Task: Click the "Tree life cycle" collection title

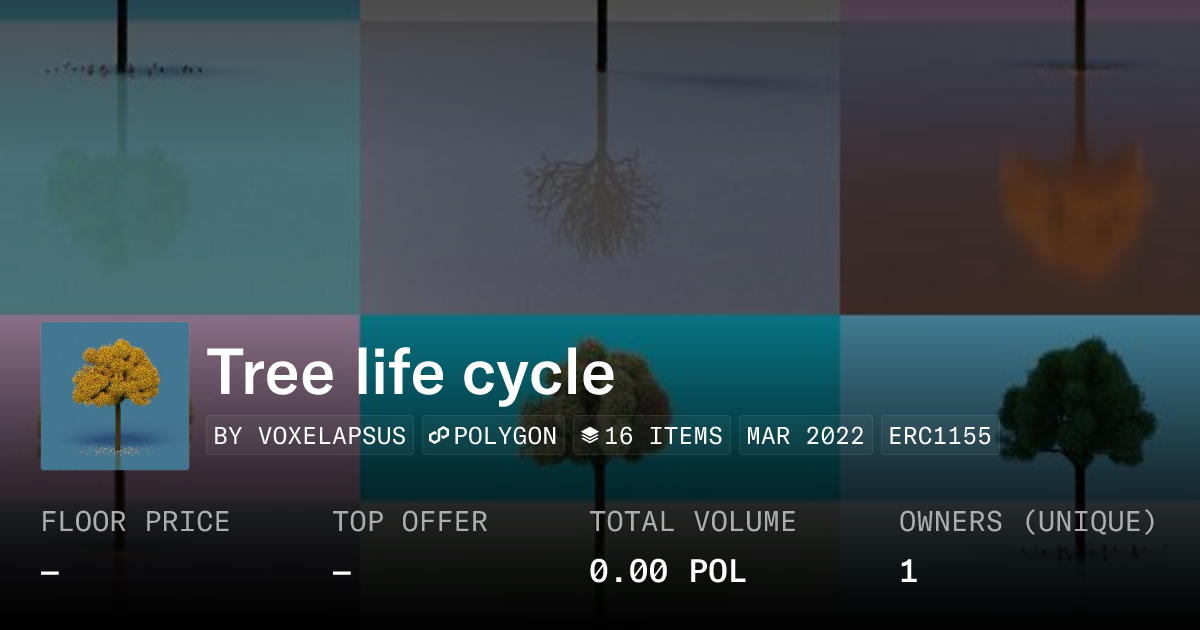Action: coord(410,373)
